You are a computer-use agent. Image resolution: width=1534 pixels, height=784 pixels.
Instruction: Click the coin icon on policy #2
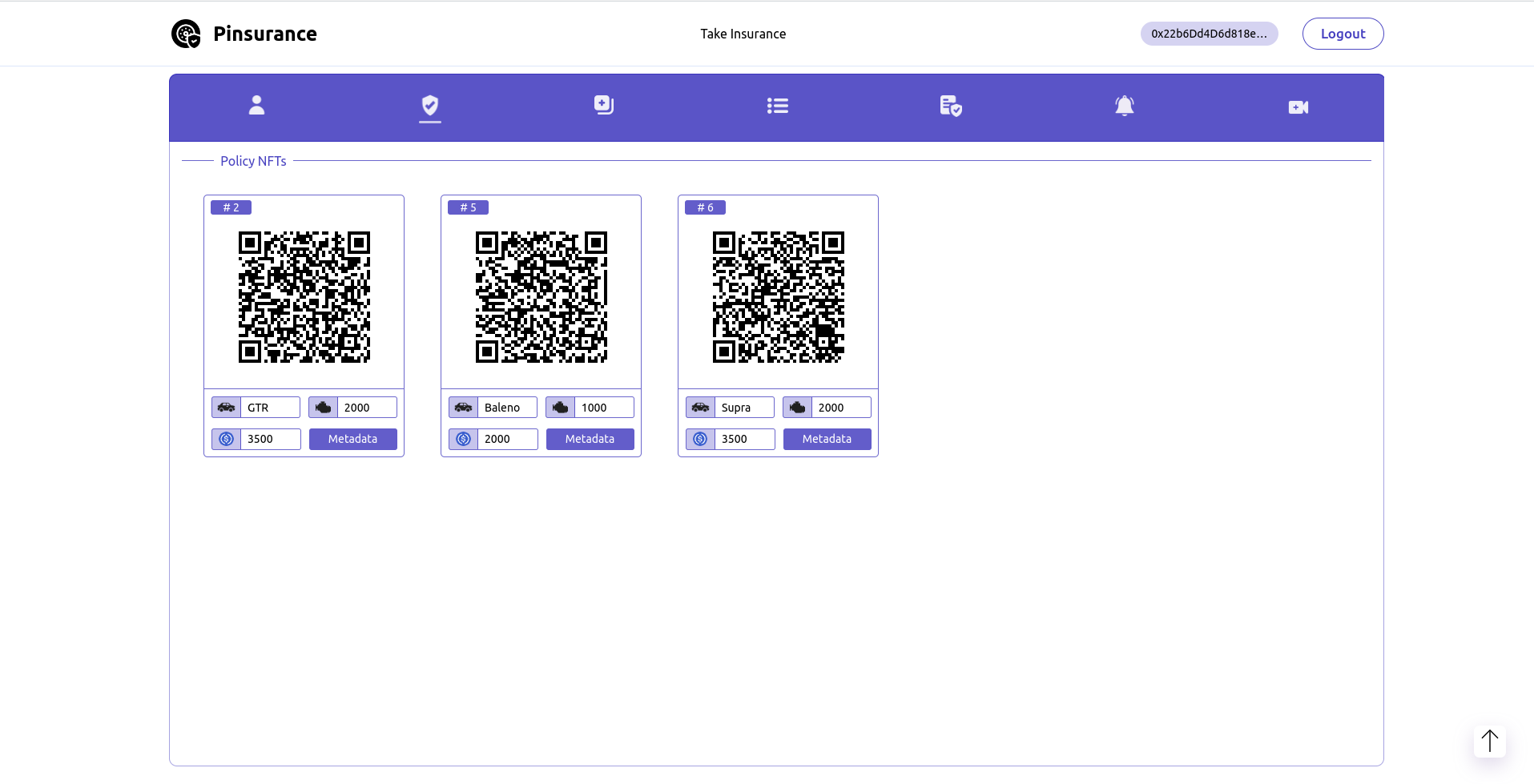tap(227, 439)
